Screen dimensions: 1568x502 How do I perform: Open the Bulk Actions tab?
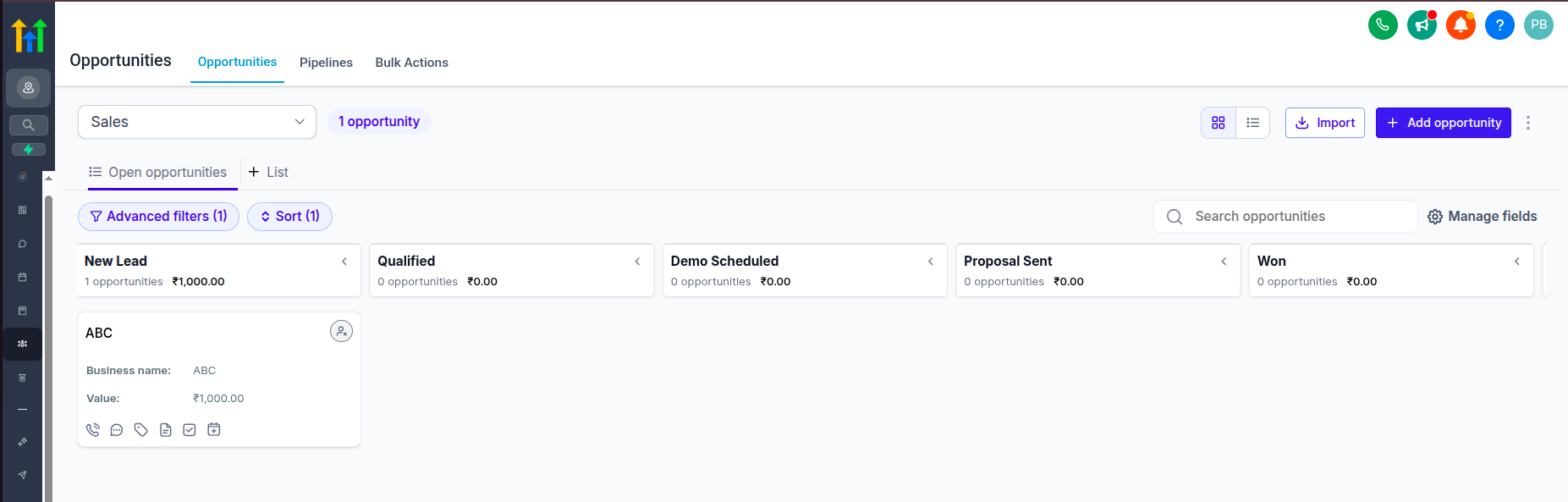coord(412,63)
